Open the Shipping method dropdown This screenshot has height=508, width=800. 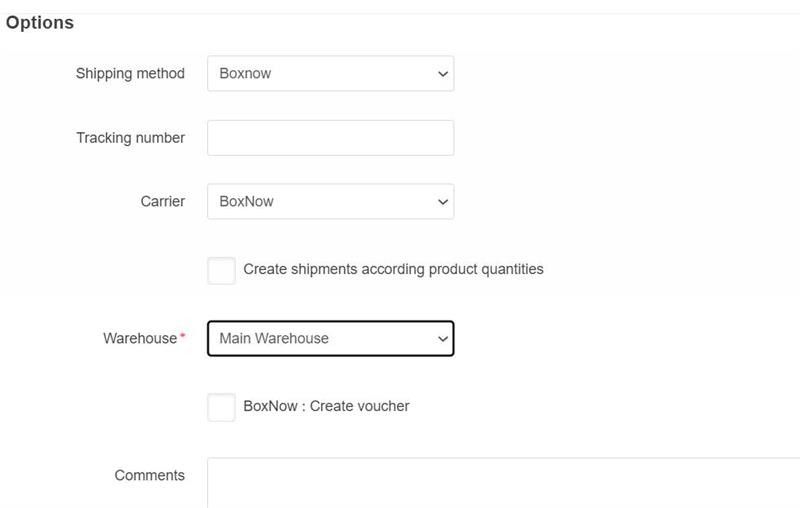click(330, 73)
